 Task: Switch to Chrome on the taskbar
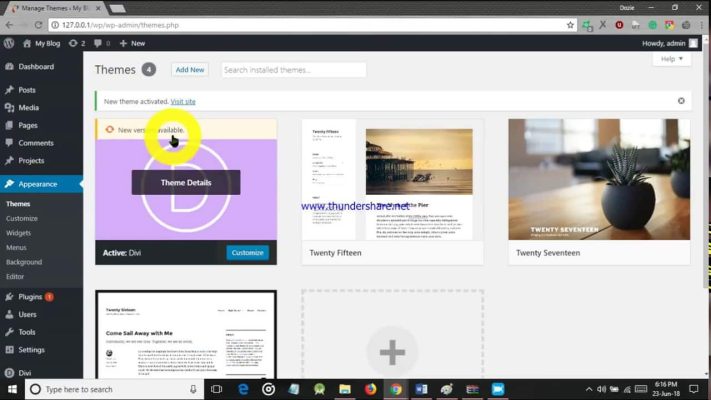[x=396, y=389]
